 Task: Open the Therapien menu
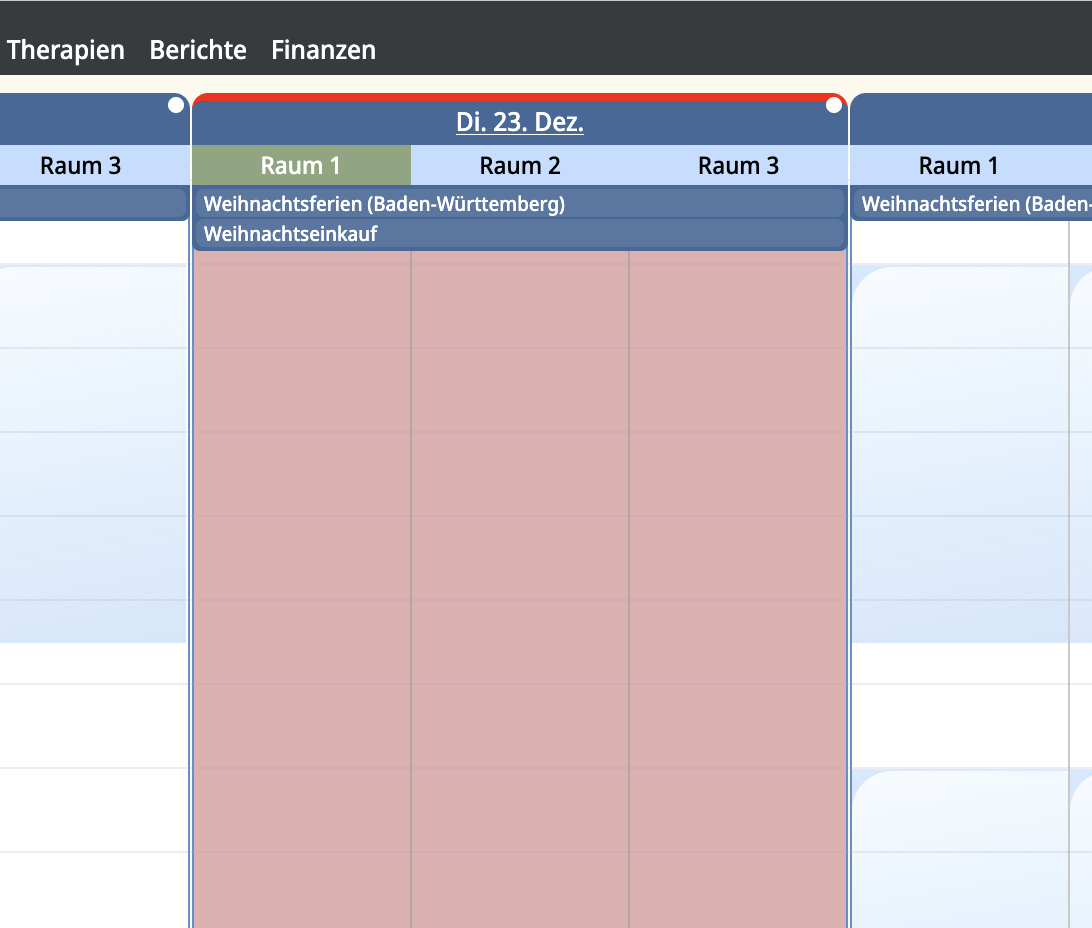pos(66,50)
